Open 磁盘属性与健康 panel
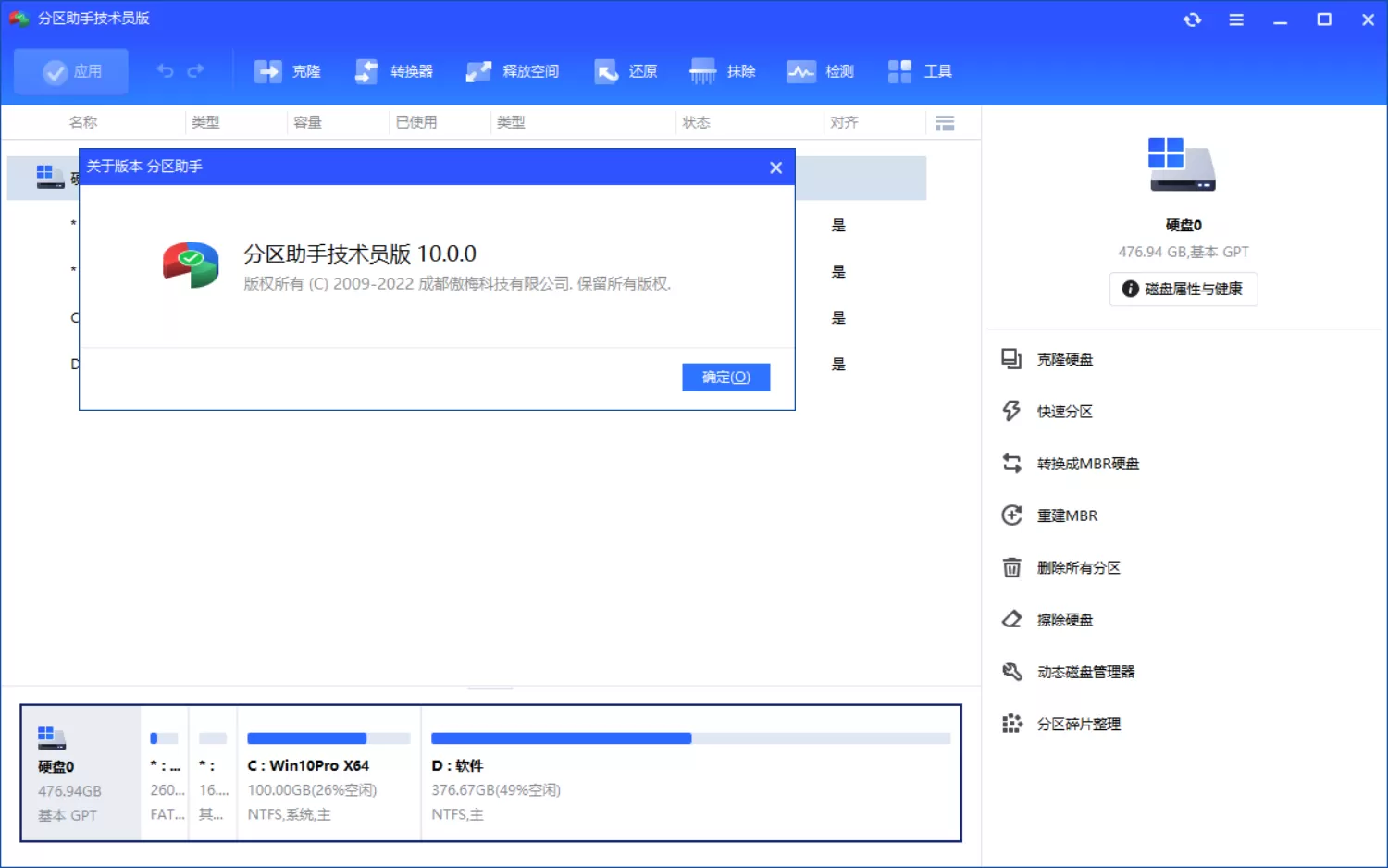The height and width of the screenshot is (868, 1388). coord(1183,289)
